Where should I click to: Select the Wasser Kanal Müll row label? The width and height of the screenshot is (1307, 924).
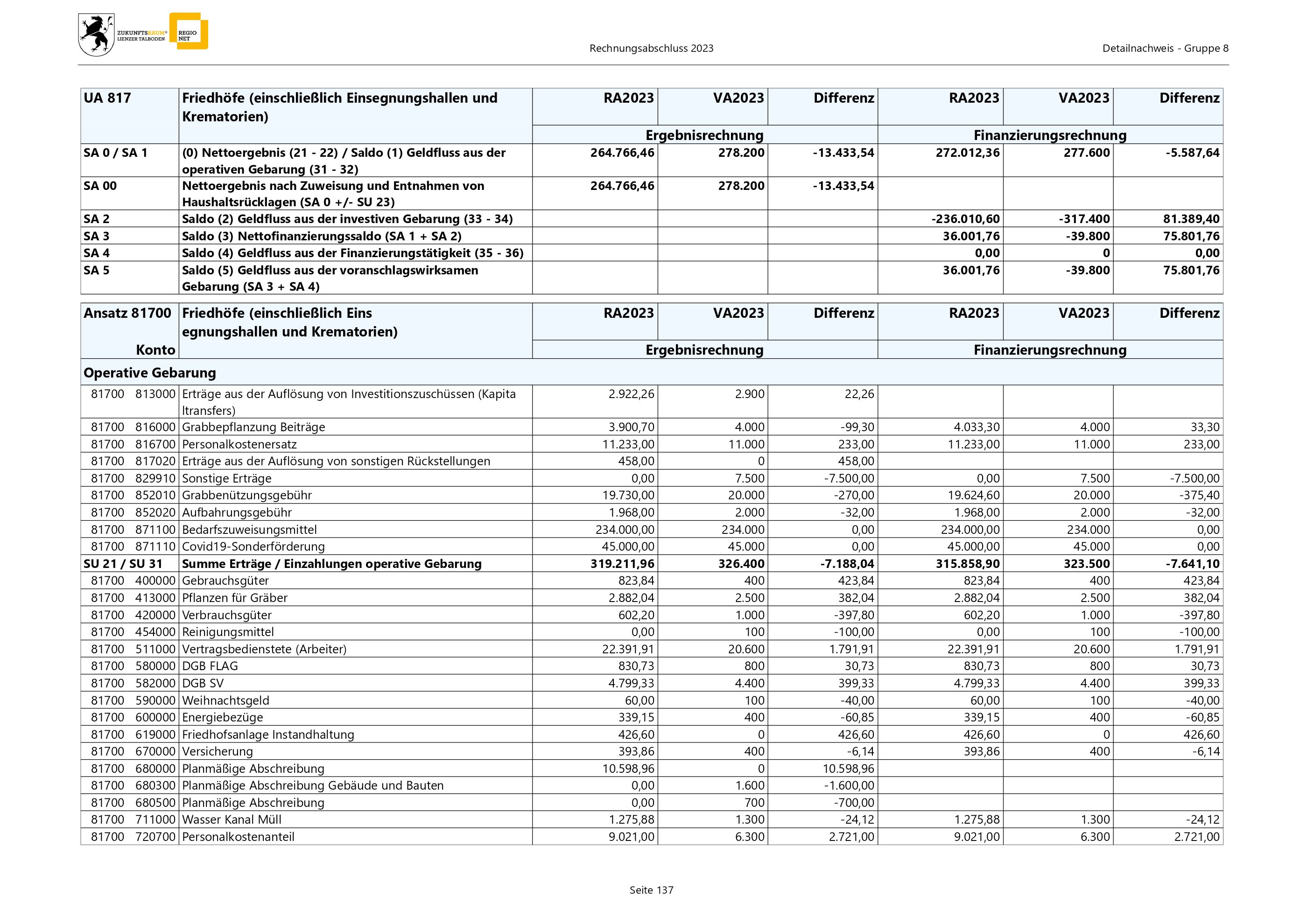[232, 820]
